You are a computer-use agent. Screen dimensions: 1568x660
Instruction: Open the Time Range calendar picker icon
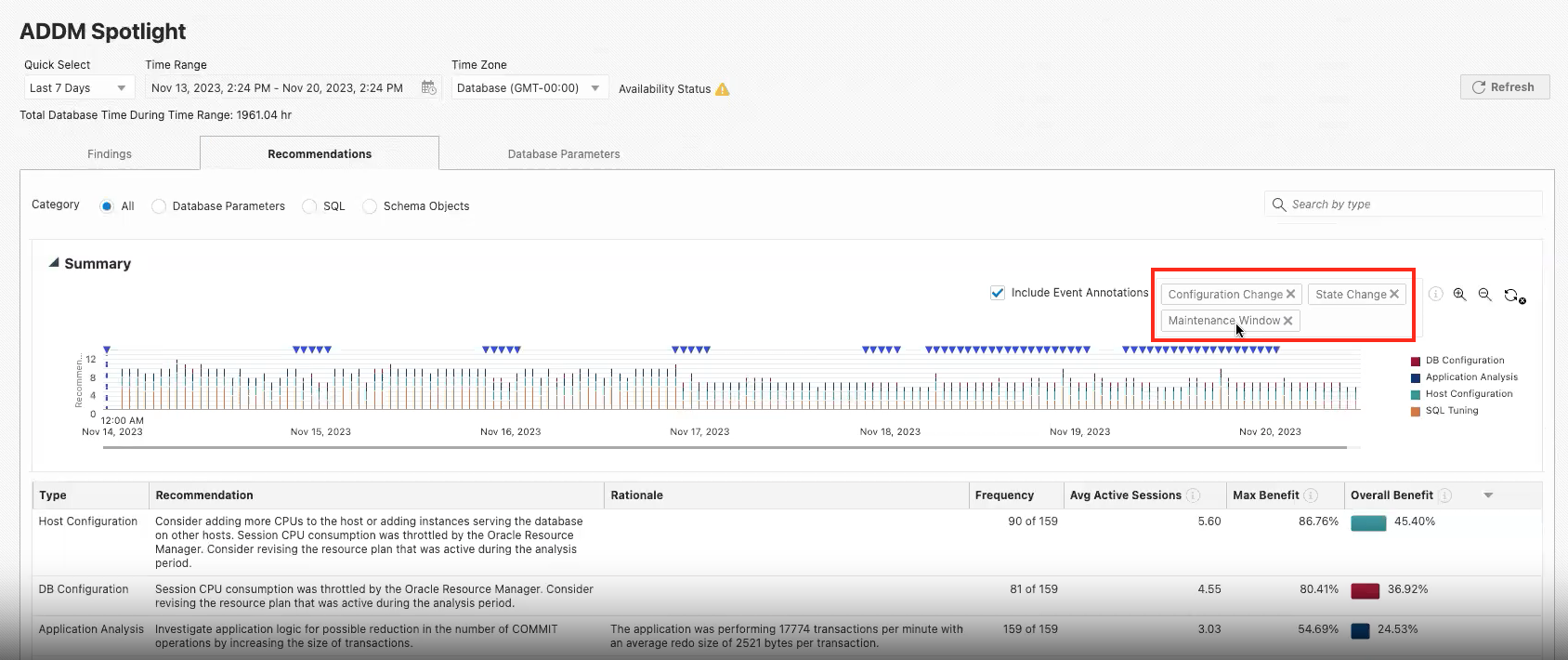[428, 87]
